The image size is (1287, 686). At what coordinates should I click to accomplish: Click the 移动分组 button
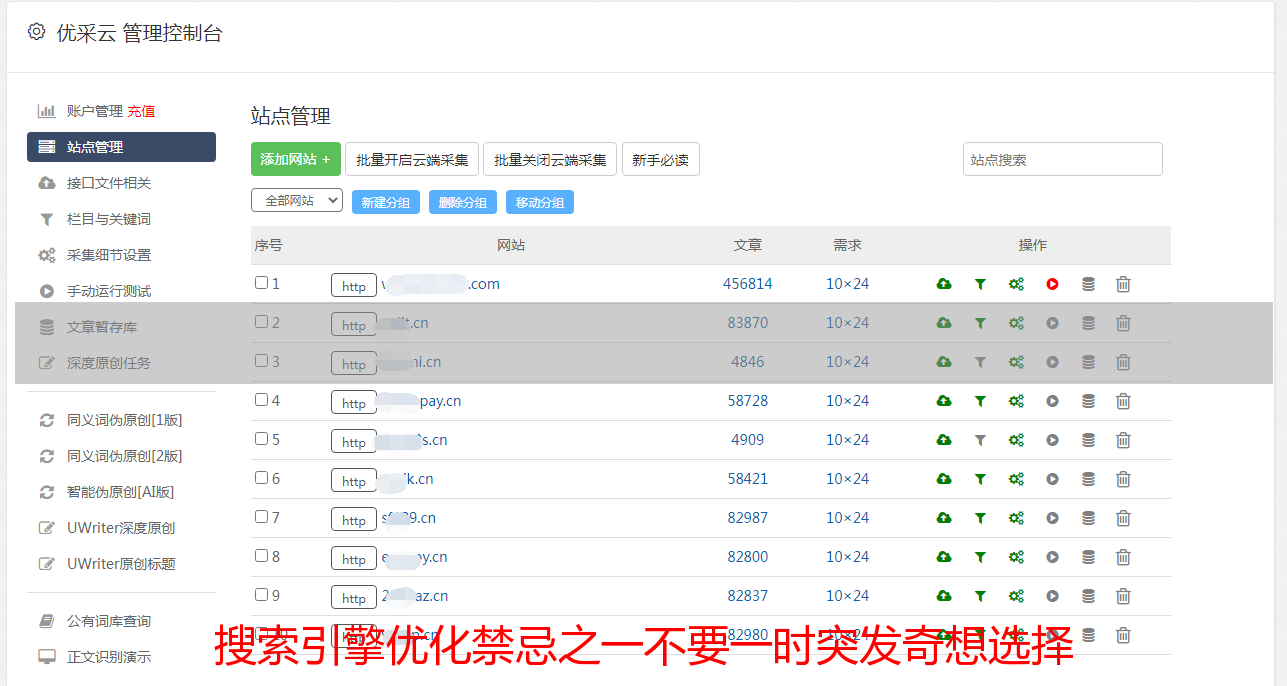(540, 202)
